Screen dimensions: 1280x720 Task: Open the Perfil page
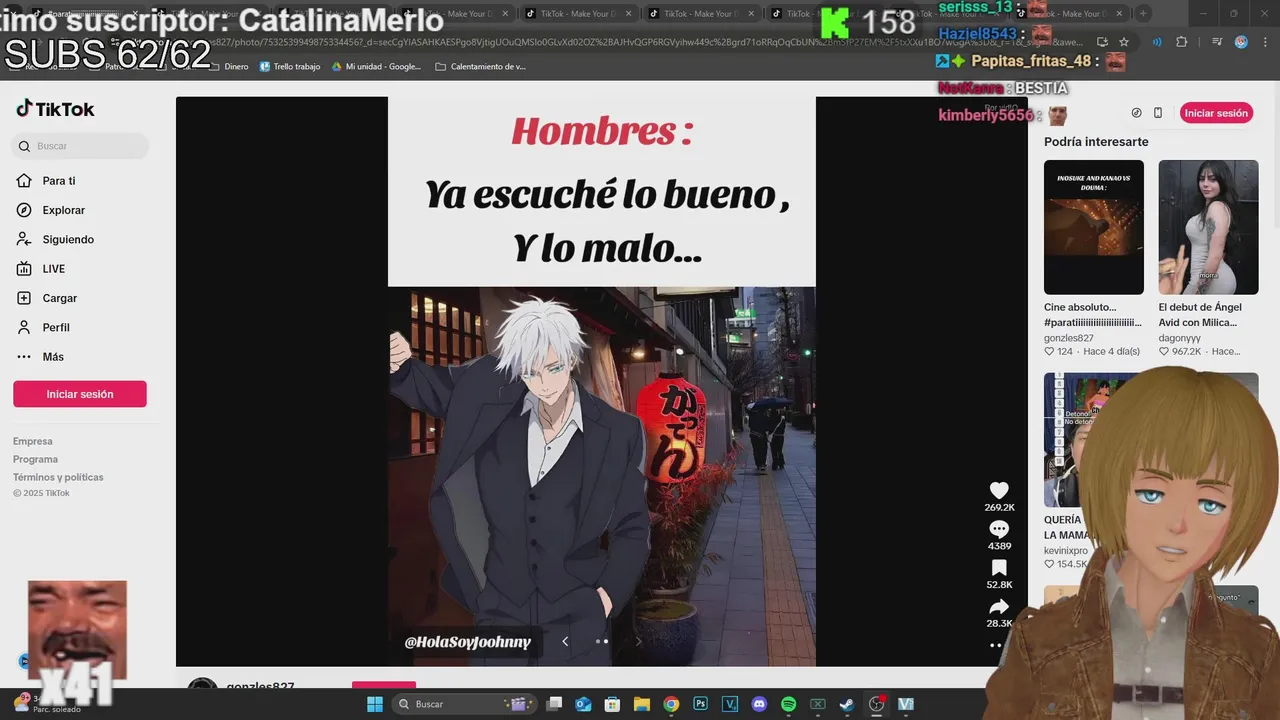click(x=56, y=327)
